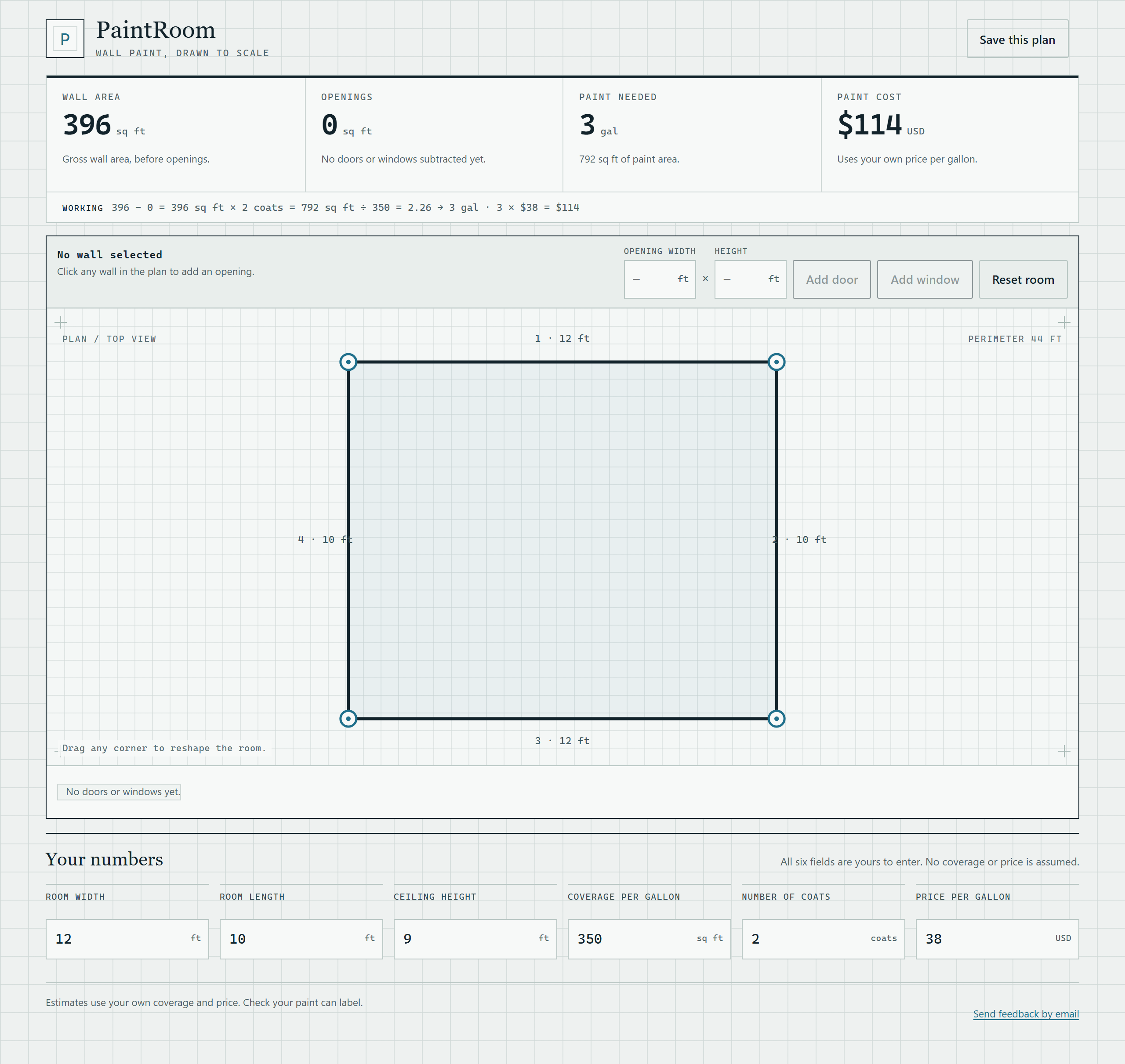
Task: Click the '4 · 10 ft' wall label
Action: pyautogui.click(x=325, y=540)
